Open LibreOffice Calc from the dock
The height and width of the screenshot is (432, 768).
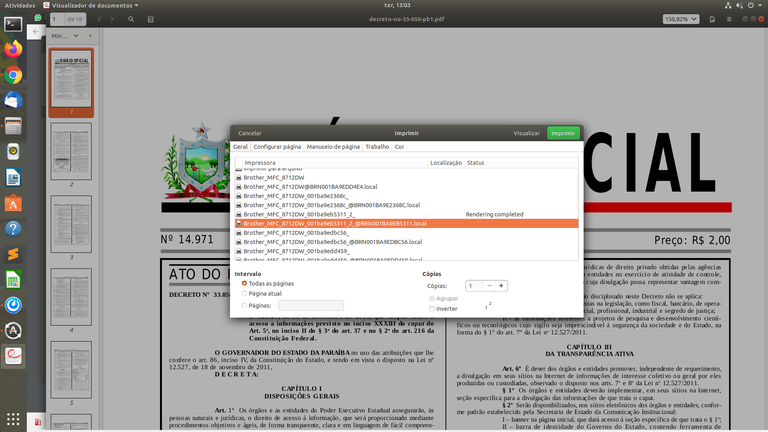click(13, 280)
